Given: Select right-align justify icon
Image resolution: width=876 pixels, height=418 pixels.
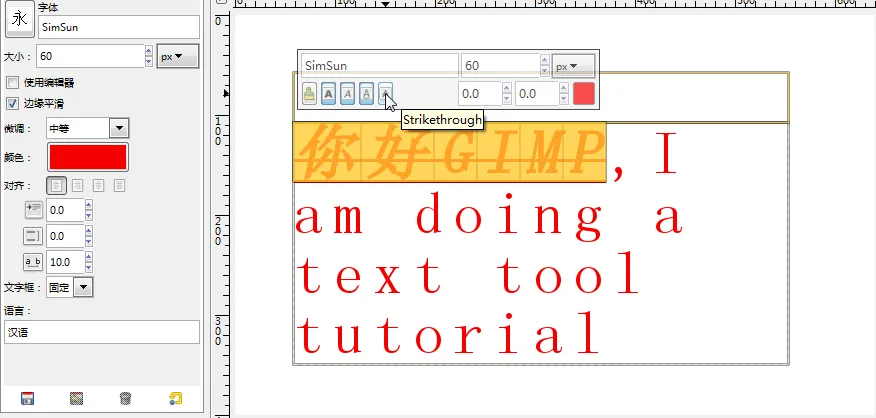Looking at the screenshot, I should pyautogui.click(x=78, y=186).
